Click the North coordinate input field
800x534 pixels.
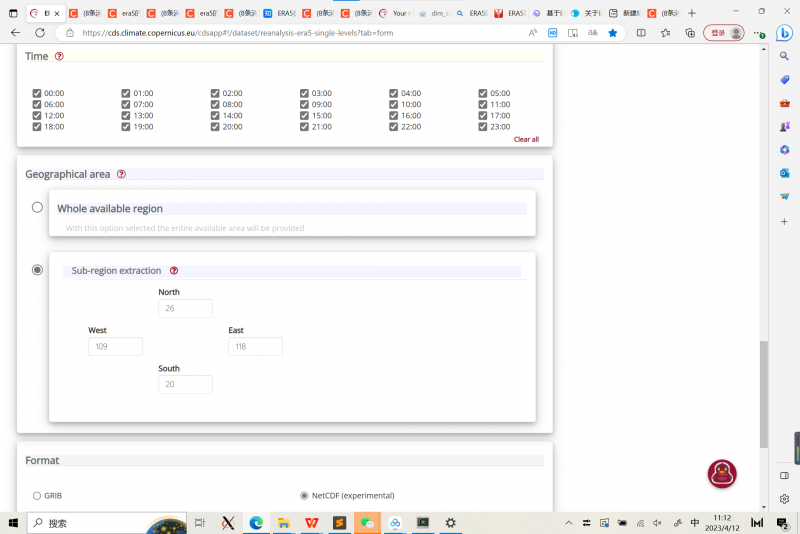(185, 308)
